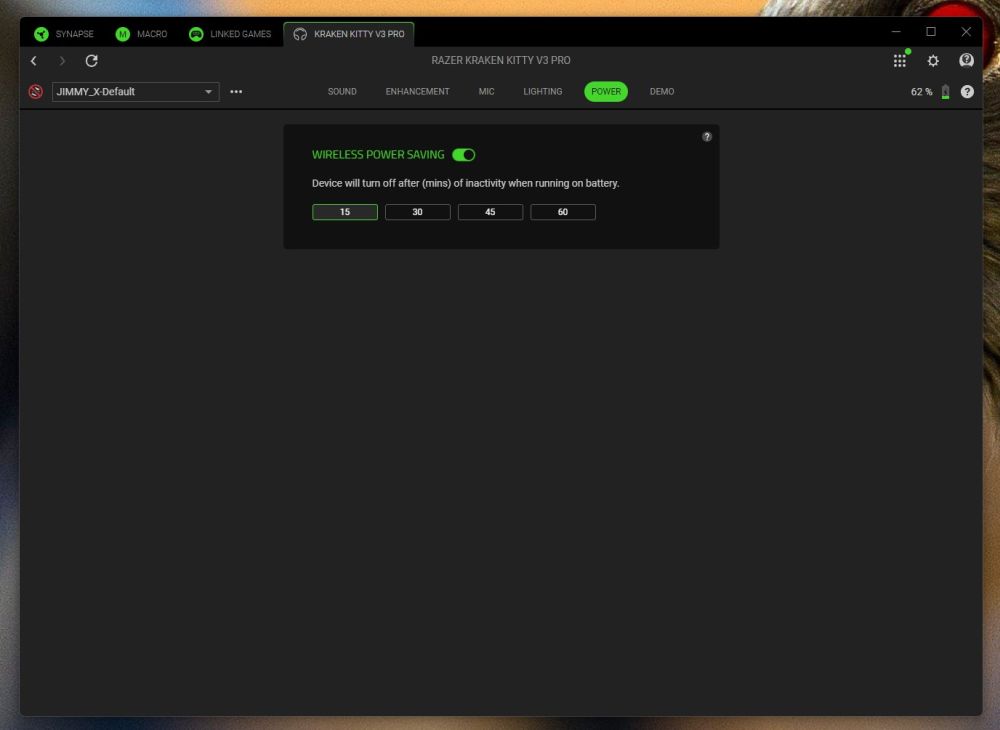Open the profile options ellipsis menu
Screen dimensions: 1000x730
pyautogui.click(x=236, y=92)
